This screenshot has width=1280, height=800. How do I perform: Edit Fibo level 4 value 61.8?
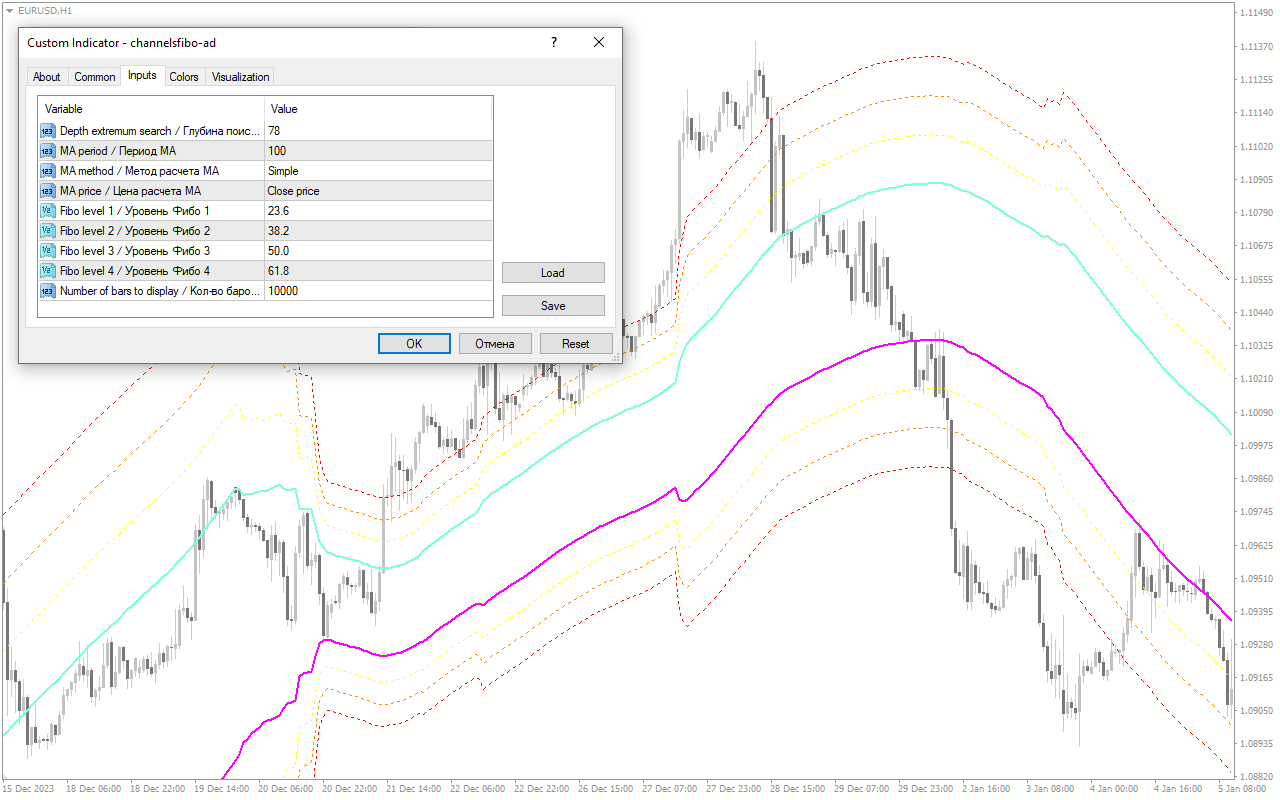(379, 271)
